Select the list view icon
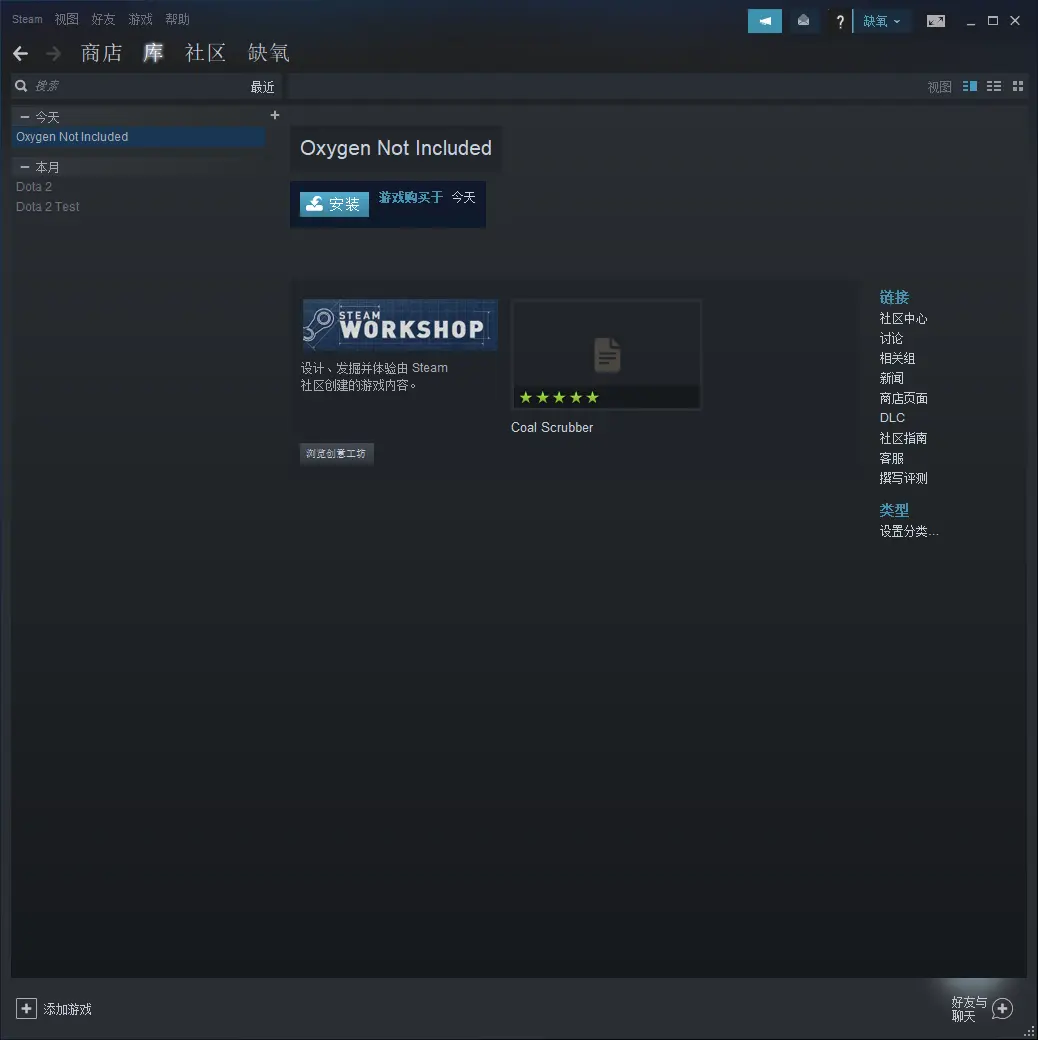 pos(994,86)
